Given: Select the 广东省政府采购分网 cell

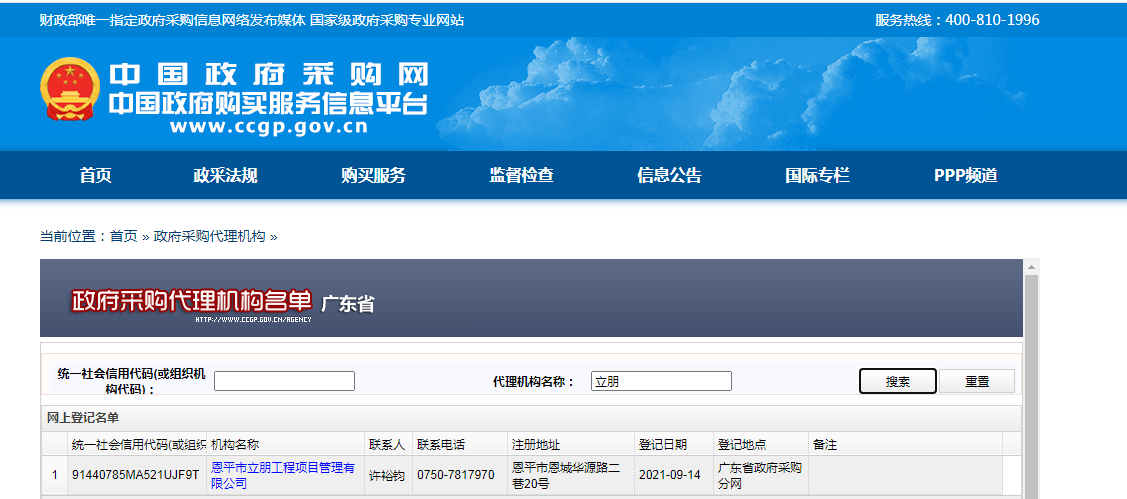Looking at the screenshot, I should click(x=762, y=475).
